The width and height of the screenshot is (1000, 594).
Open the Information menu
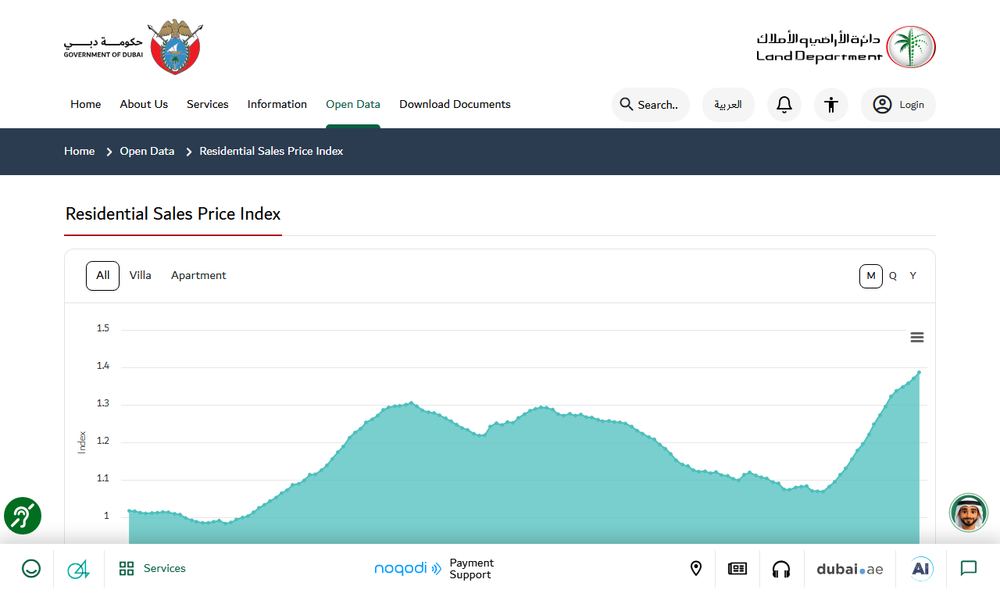tap(277, 104)
